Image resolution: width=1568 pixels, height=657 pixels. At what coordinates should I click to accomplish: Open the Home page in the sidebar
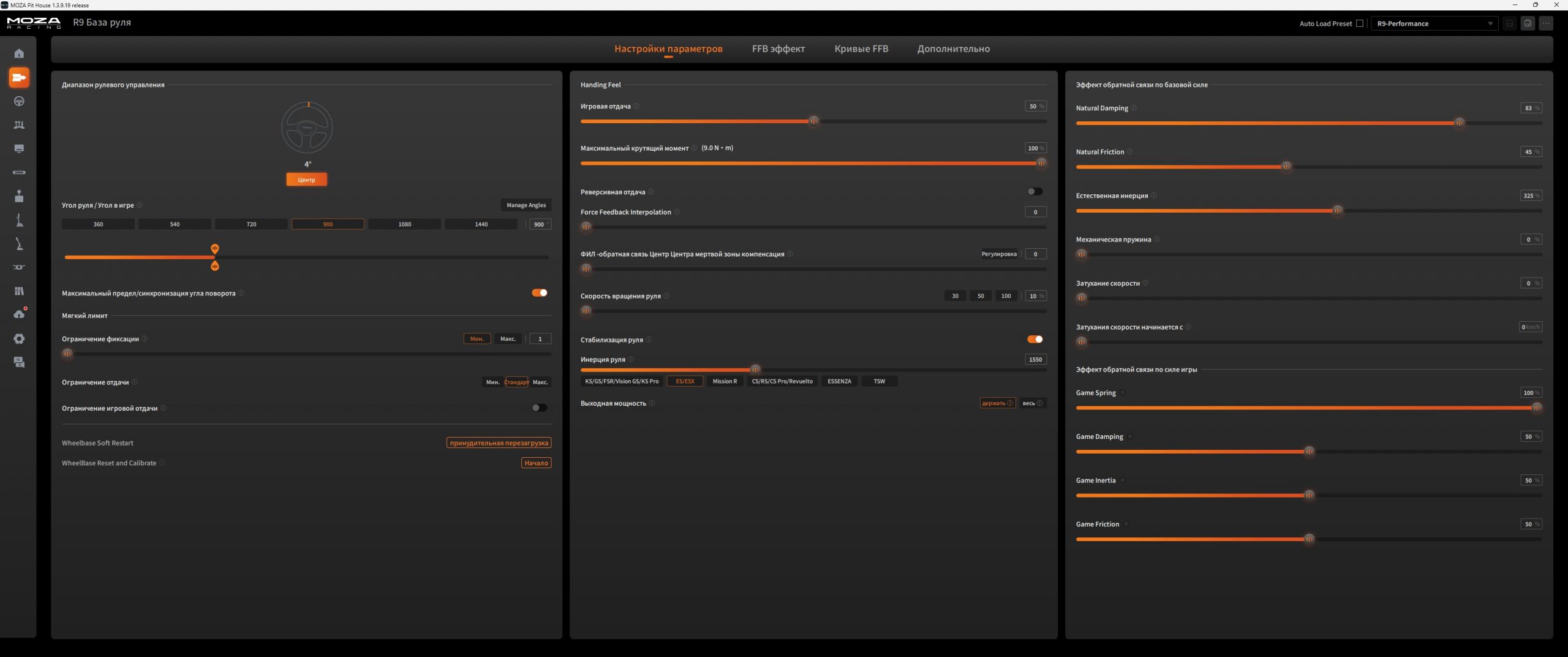click(19, 53)
